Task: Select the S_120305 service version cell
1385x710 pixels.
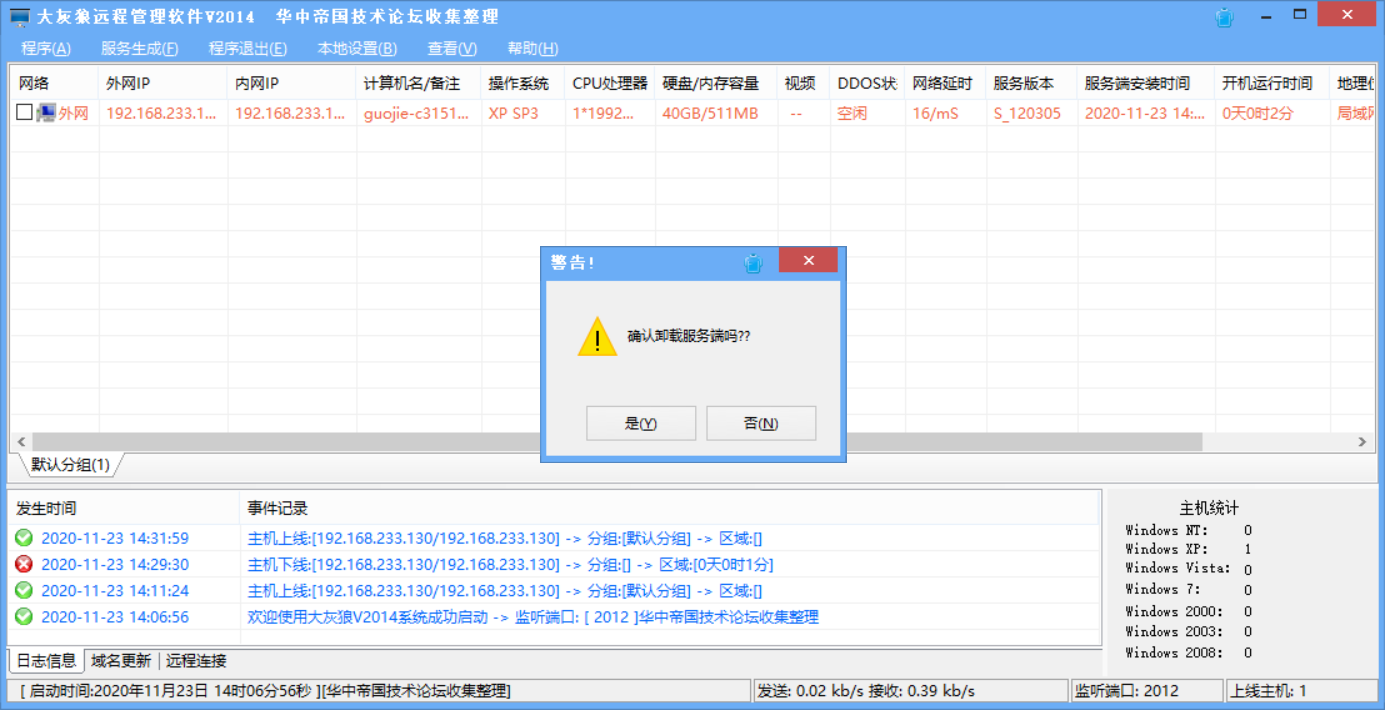Action: tap(1027, 113)
